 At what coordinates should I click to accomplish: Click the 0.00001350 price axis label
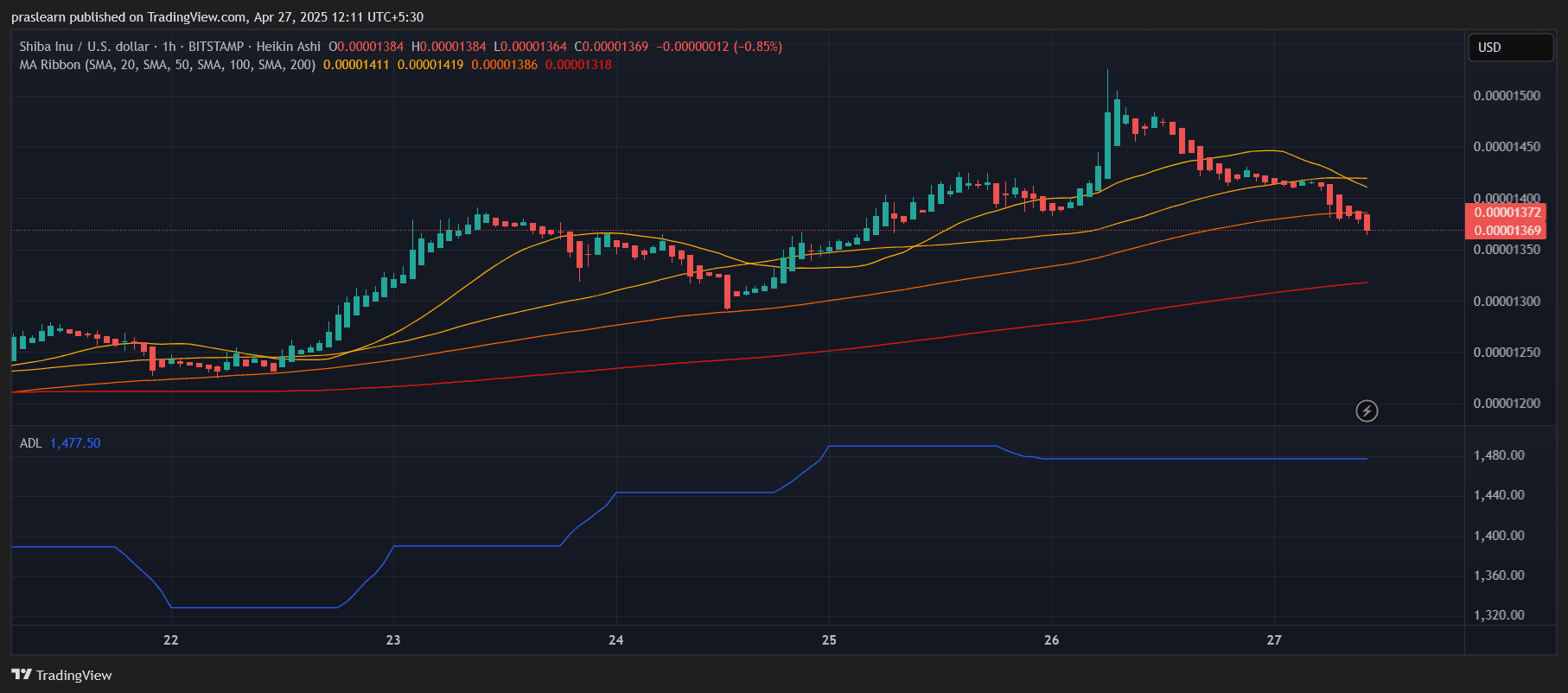click(x=1507, y=250)
